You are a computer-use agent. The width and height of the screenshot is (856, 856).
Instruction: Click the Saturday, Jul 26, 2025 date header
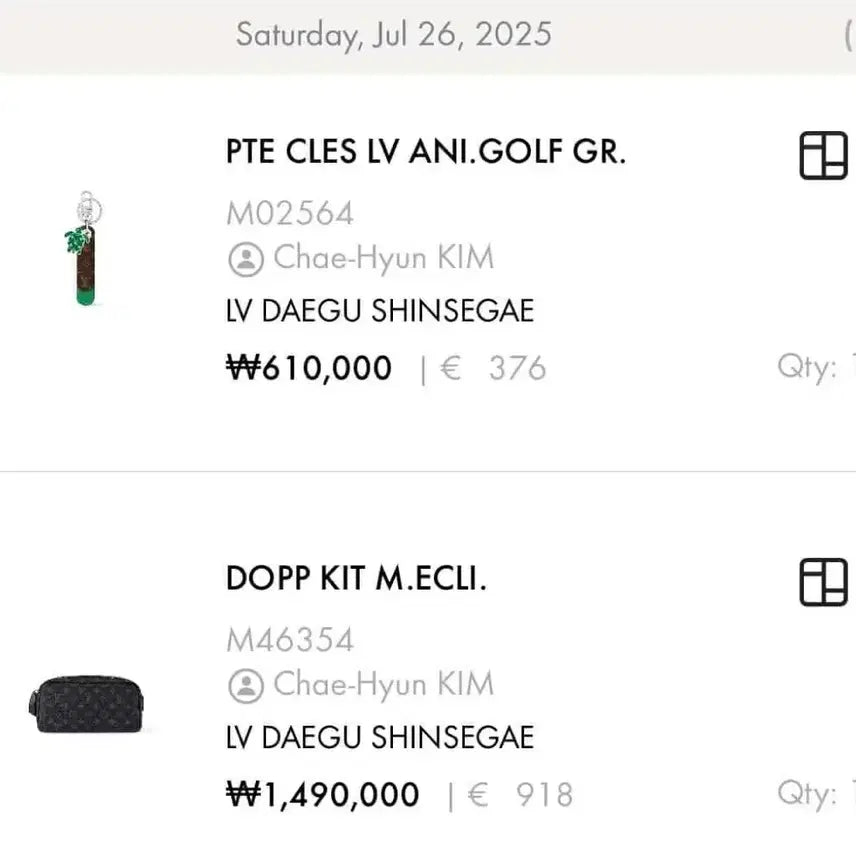393,35
